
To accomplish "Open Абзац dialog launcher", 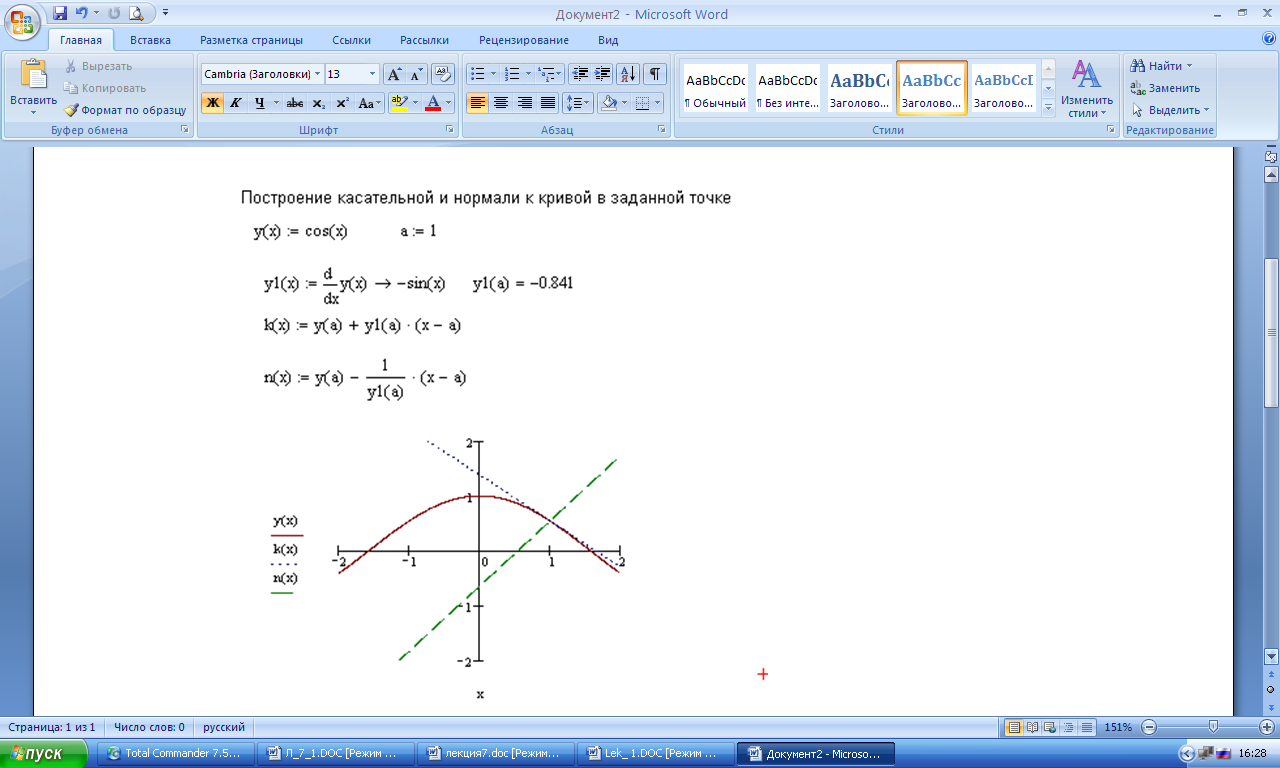I will pos(662,130).
